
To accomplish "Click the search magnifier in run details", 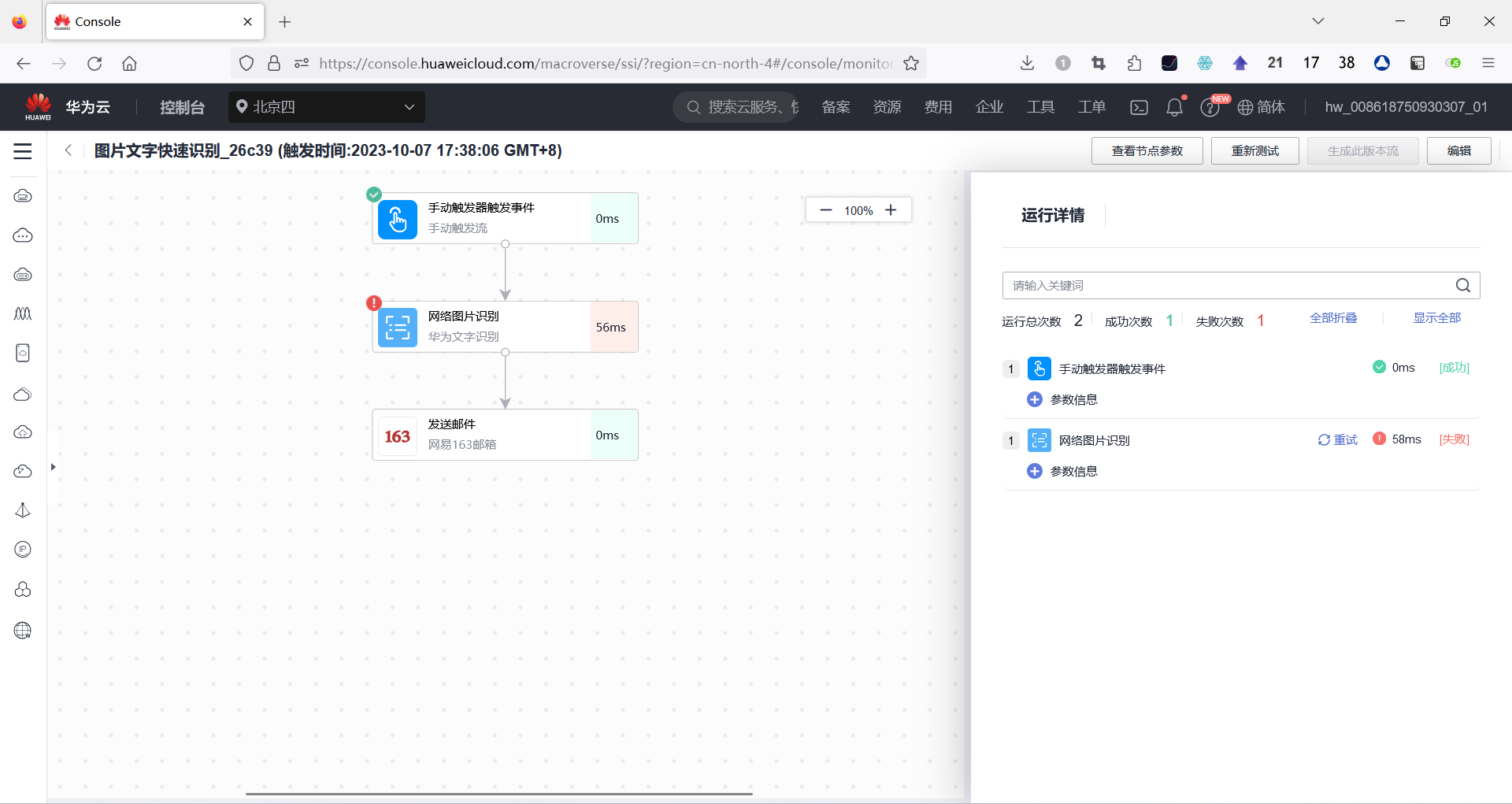I will [x=1463, y=285].
